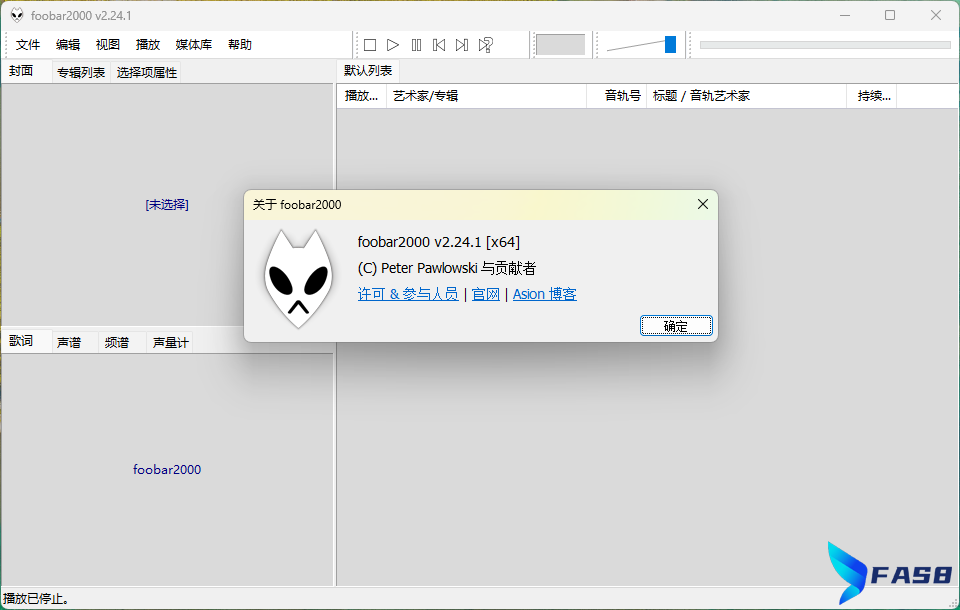Close the foobar2000 main window
Screen dimensions: 960x610
(x=936, y=15)
